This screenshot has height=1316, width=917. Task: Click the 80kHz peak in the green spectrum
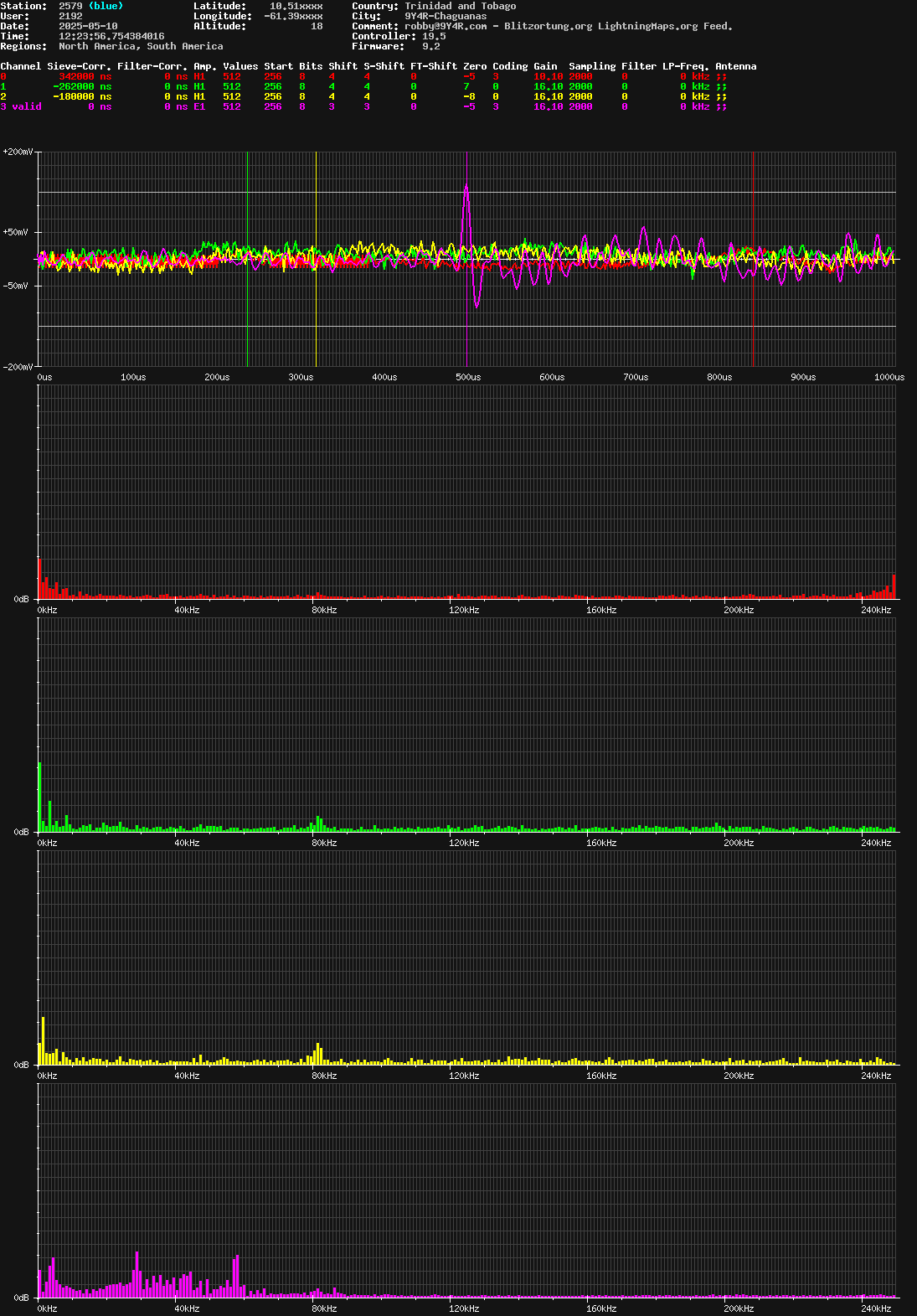pyautogui.click(x=318, y=822)
